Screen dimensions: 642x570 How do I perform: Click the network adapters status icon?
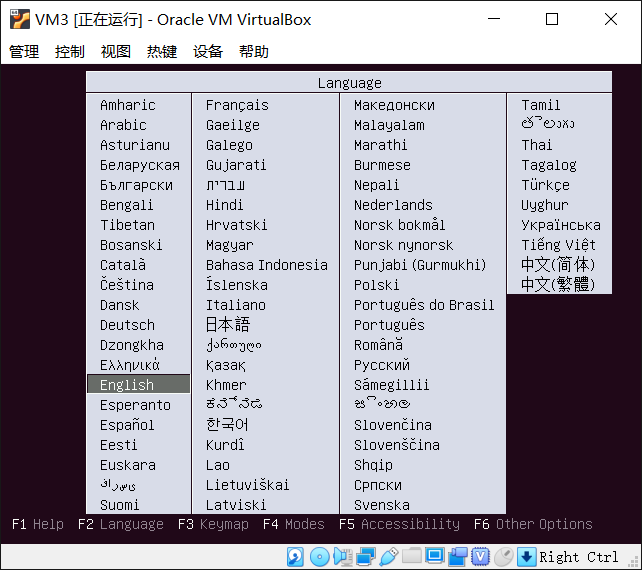click(366, 557)
